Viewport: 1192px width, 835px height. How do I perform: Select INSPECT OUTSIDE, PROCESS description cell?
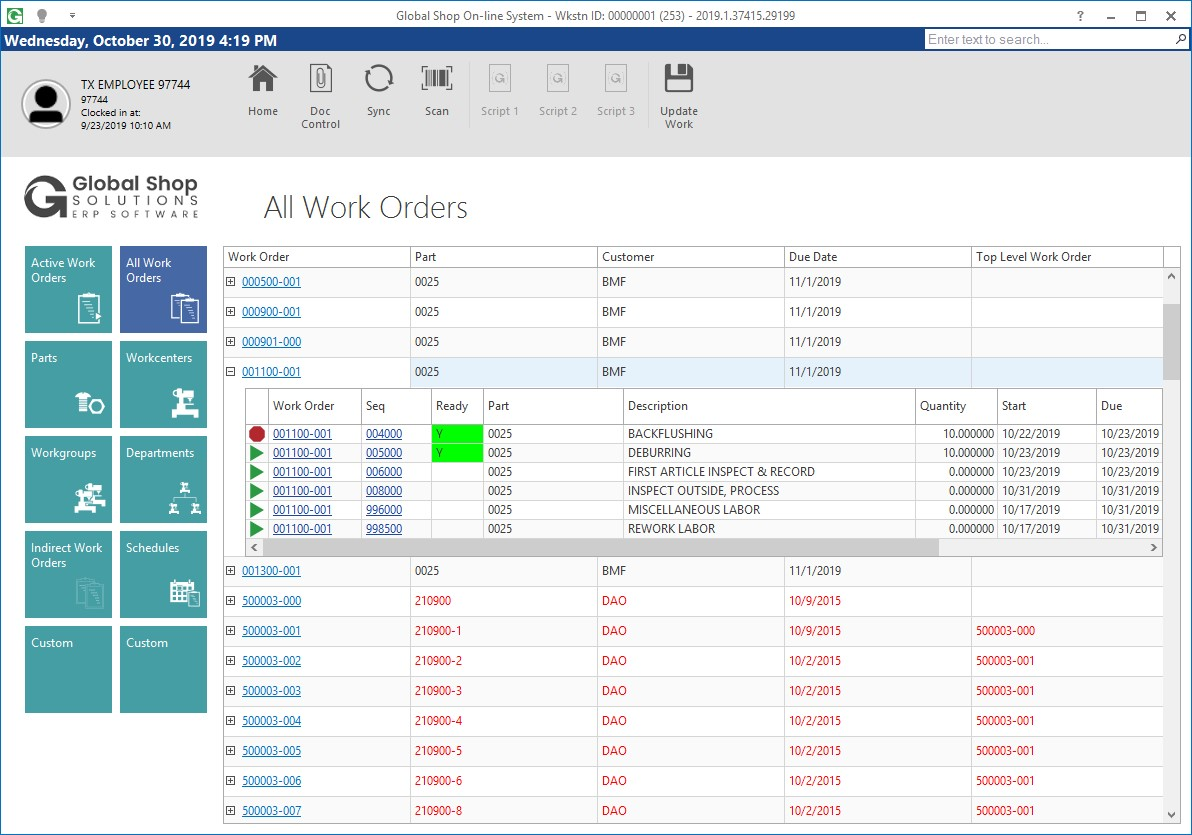click(769, 491)
